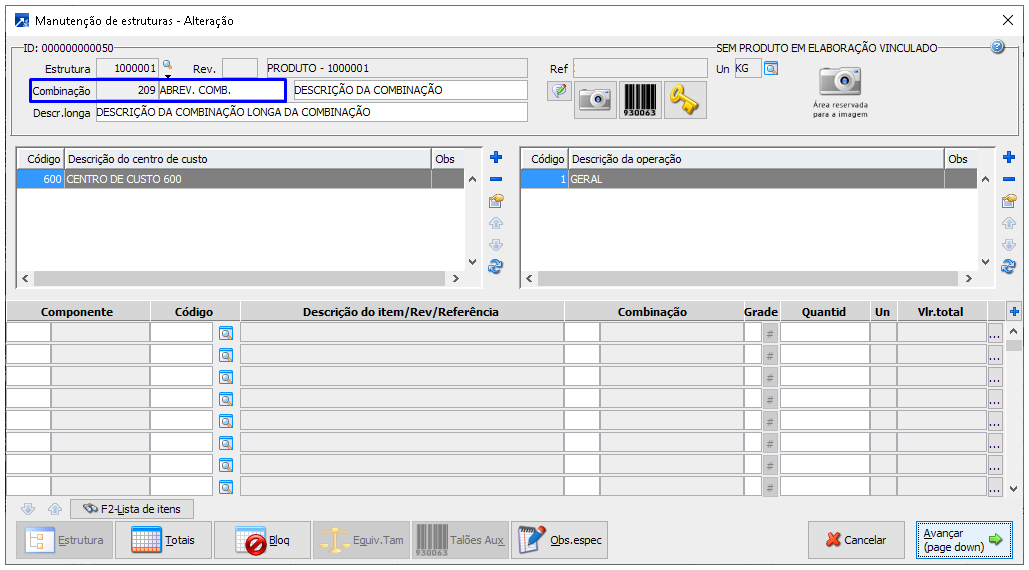Open the Totais button
The image size is (1029, 570).
[163, 540]
